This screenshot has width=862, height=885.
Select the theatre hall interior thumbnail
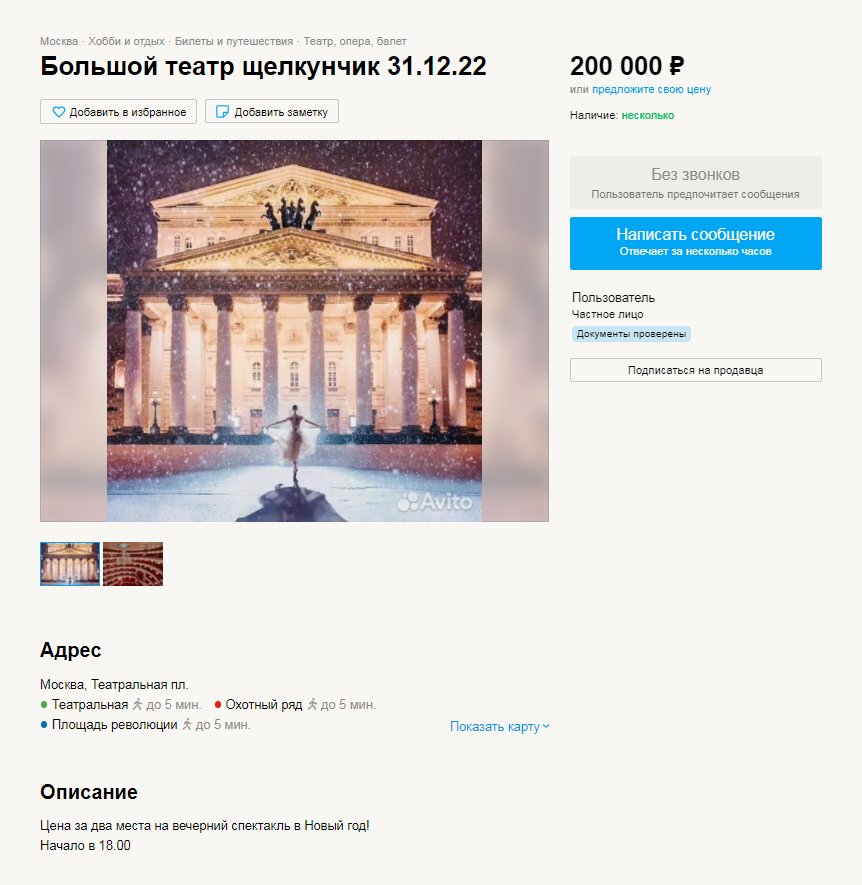point(133,564)
